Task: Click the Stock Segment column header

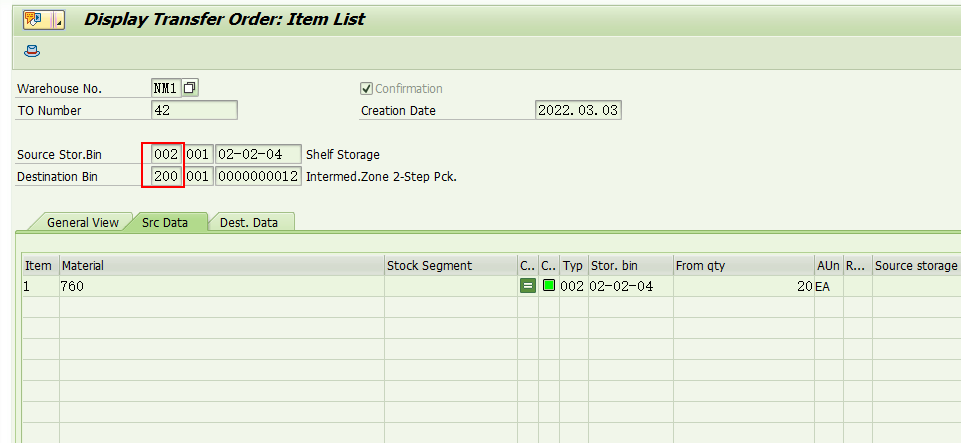Action: (448, 265)
